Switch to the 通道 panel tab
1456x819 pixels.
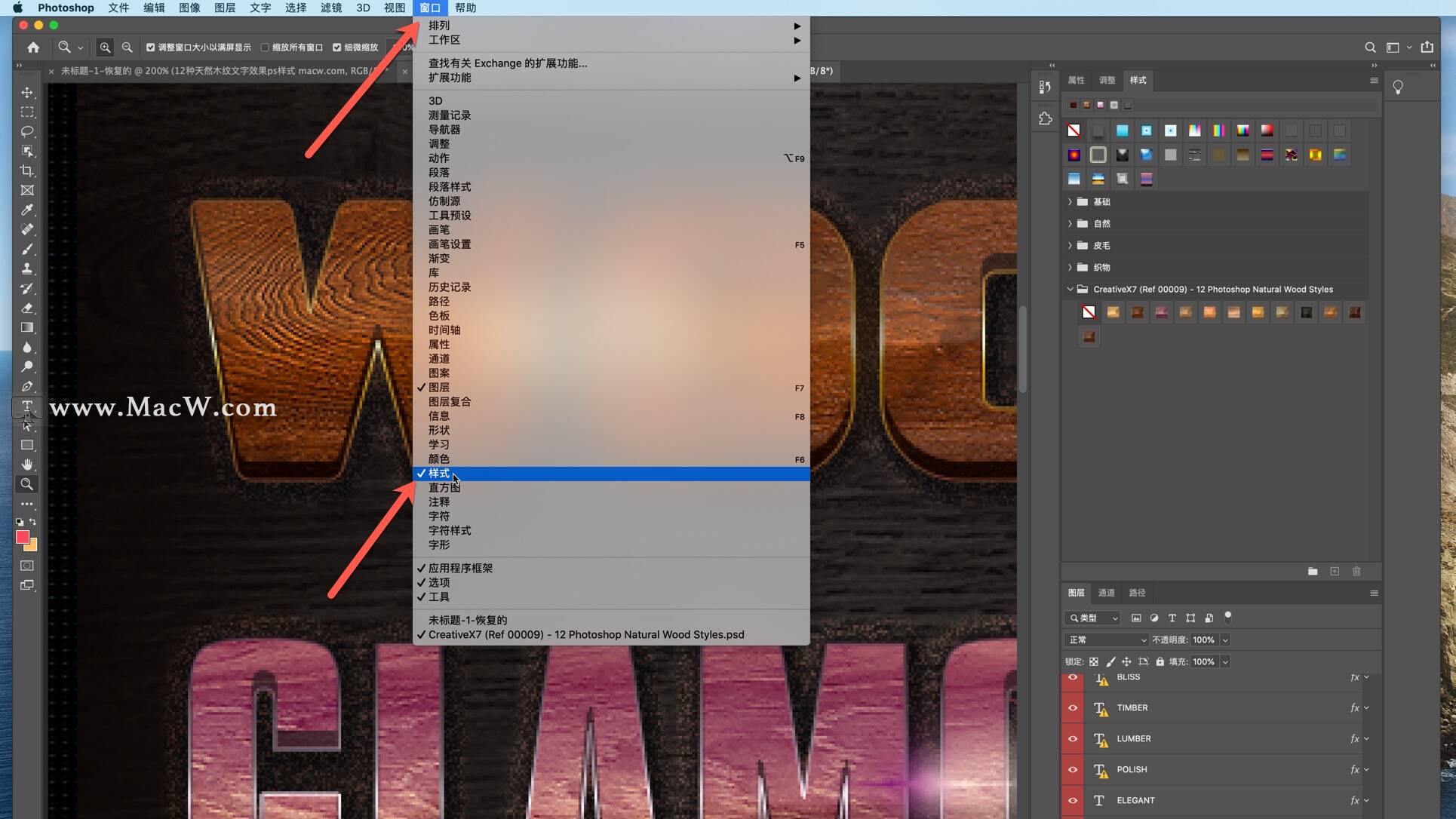1106,593
